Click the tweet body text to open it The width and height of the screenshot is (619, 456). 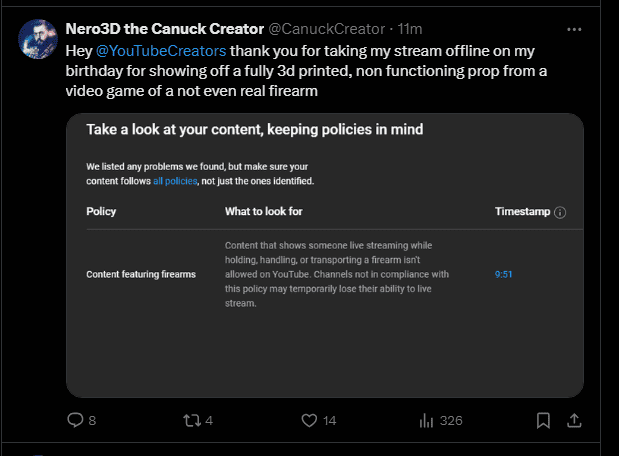coord(306,71)
